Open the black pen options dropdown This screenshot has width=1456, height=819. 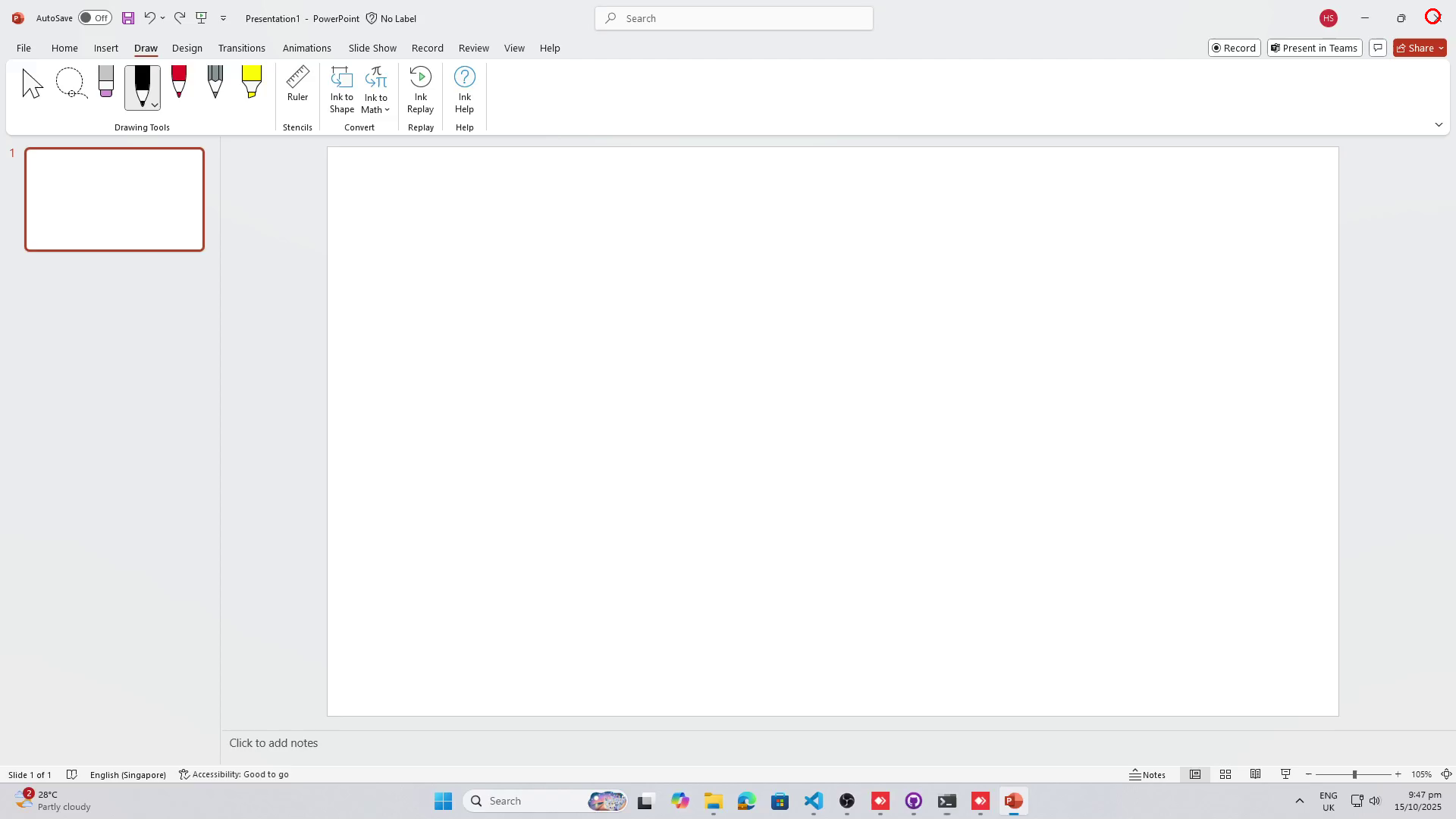tap(155, 105)
